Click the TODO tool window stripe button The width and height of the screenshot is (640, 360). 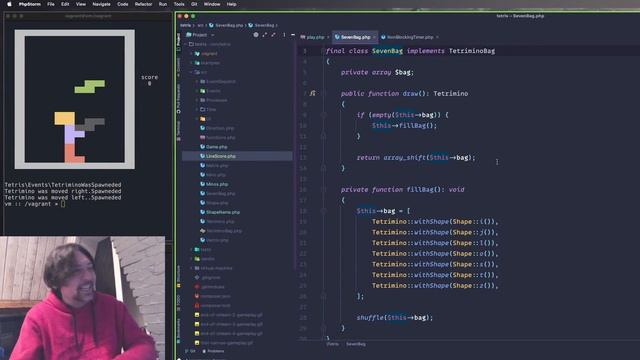(178, 304)
